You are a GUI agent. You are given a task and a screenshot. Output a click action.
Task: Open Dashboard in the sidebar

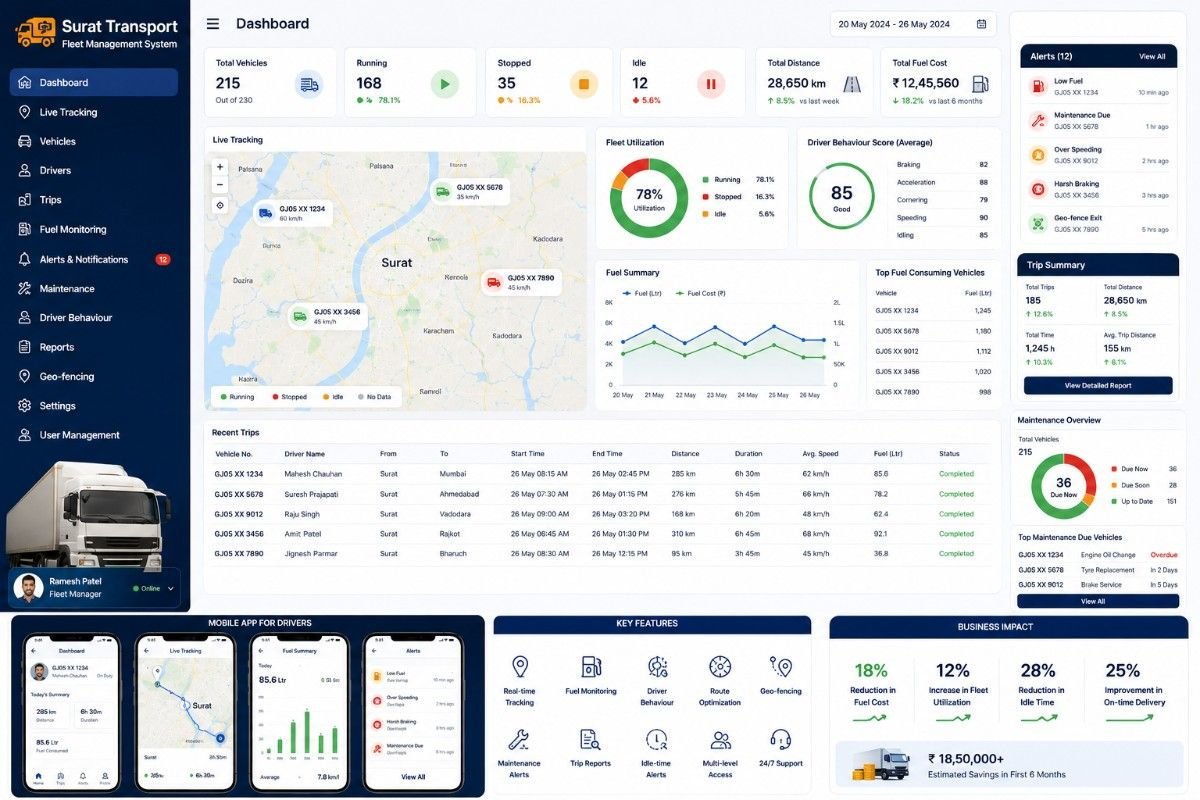(x=94, y=83)
